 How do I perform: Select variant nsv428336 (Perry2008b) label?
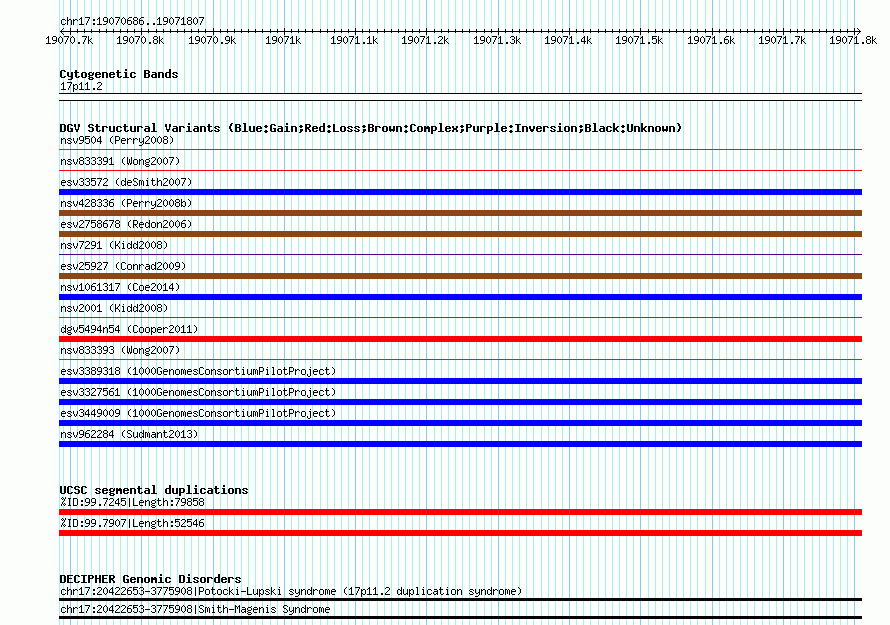coord(126,203)
